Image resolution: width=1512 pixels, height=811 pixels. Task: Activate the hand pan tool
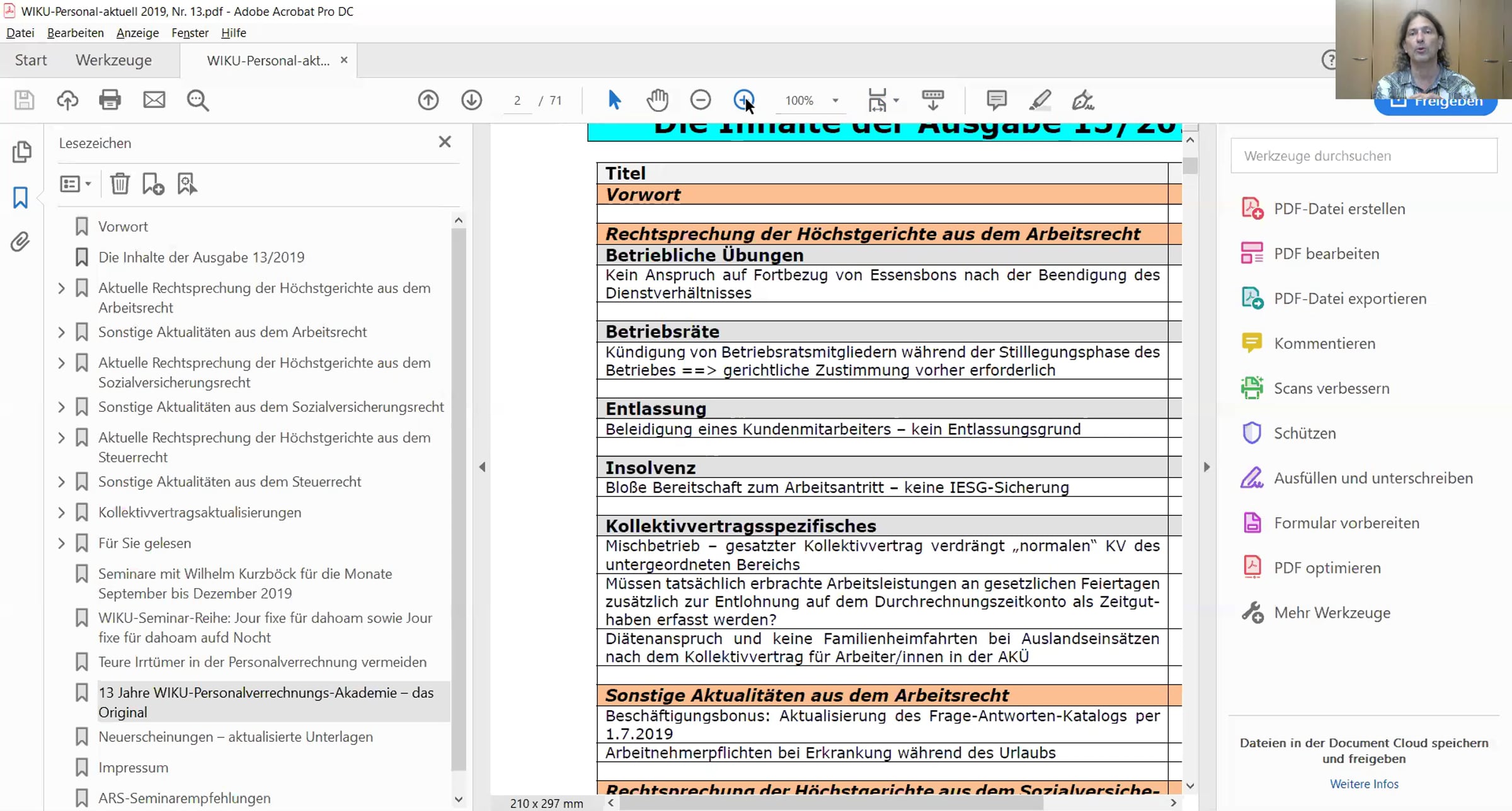[657, 100]
